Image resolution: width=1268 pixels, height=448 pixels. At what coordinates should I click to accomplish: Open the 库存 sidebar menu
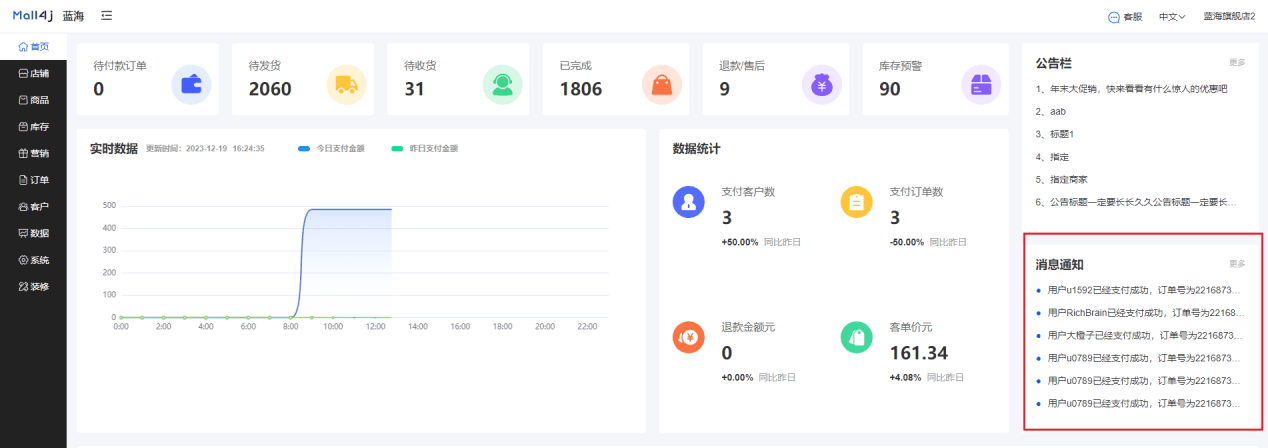point(33,127)
